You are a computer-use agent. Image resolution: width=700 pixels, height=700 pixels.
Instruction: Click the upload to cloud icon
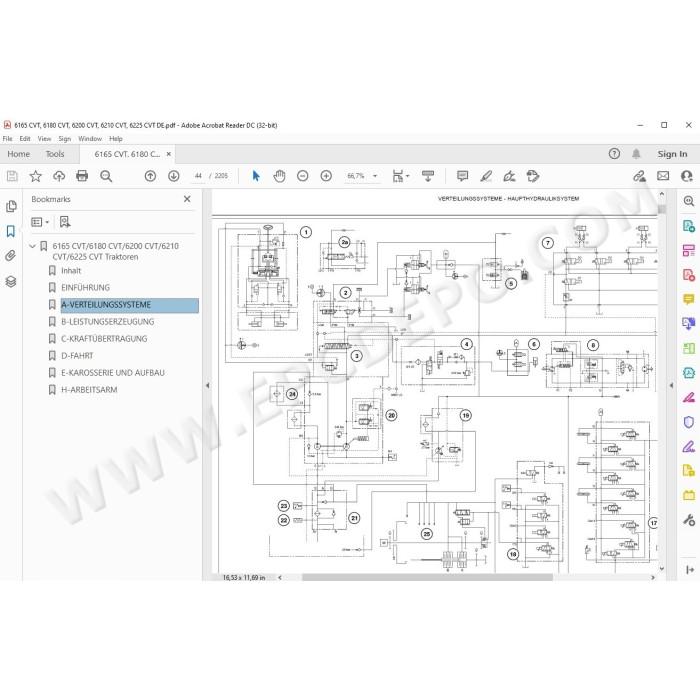59,176
